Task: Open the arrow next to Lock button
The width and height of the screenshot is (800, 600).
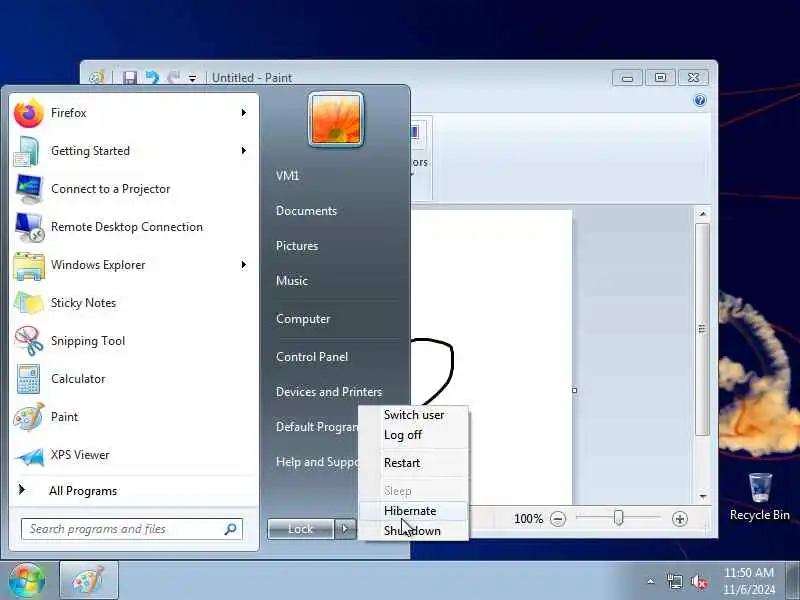Action: [345, 529]
